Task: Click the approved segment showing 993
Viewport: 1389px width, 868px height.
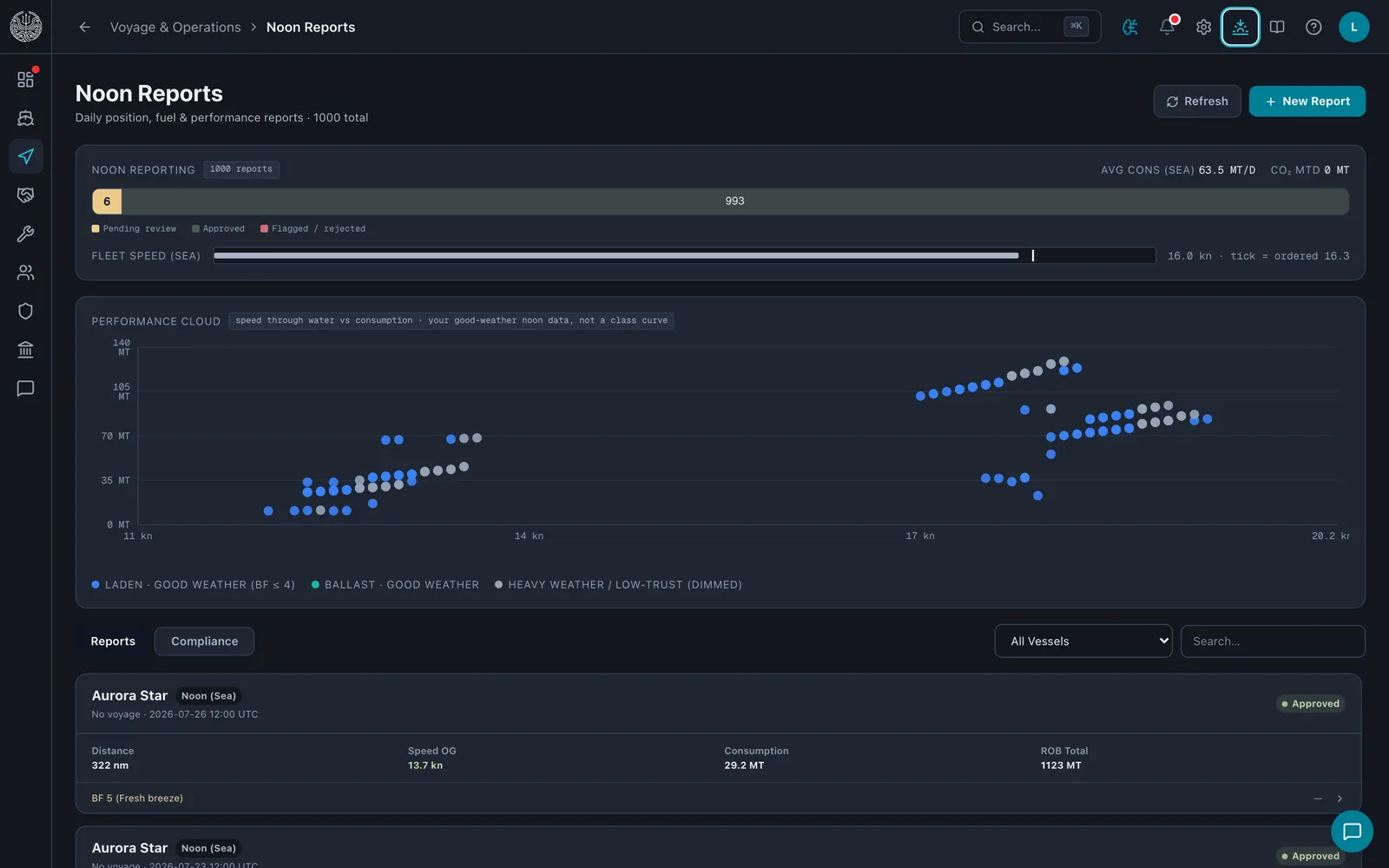Action: tap(734, 201)
